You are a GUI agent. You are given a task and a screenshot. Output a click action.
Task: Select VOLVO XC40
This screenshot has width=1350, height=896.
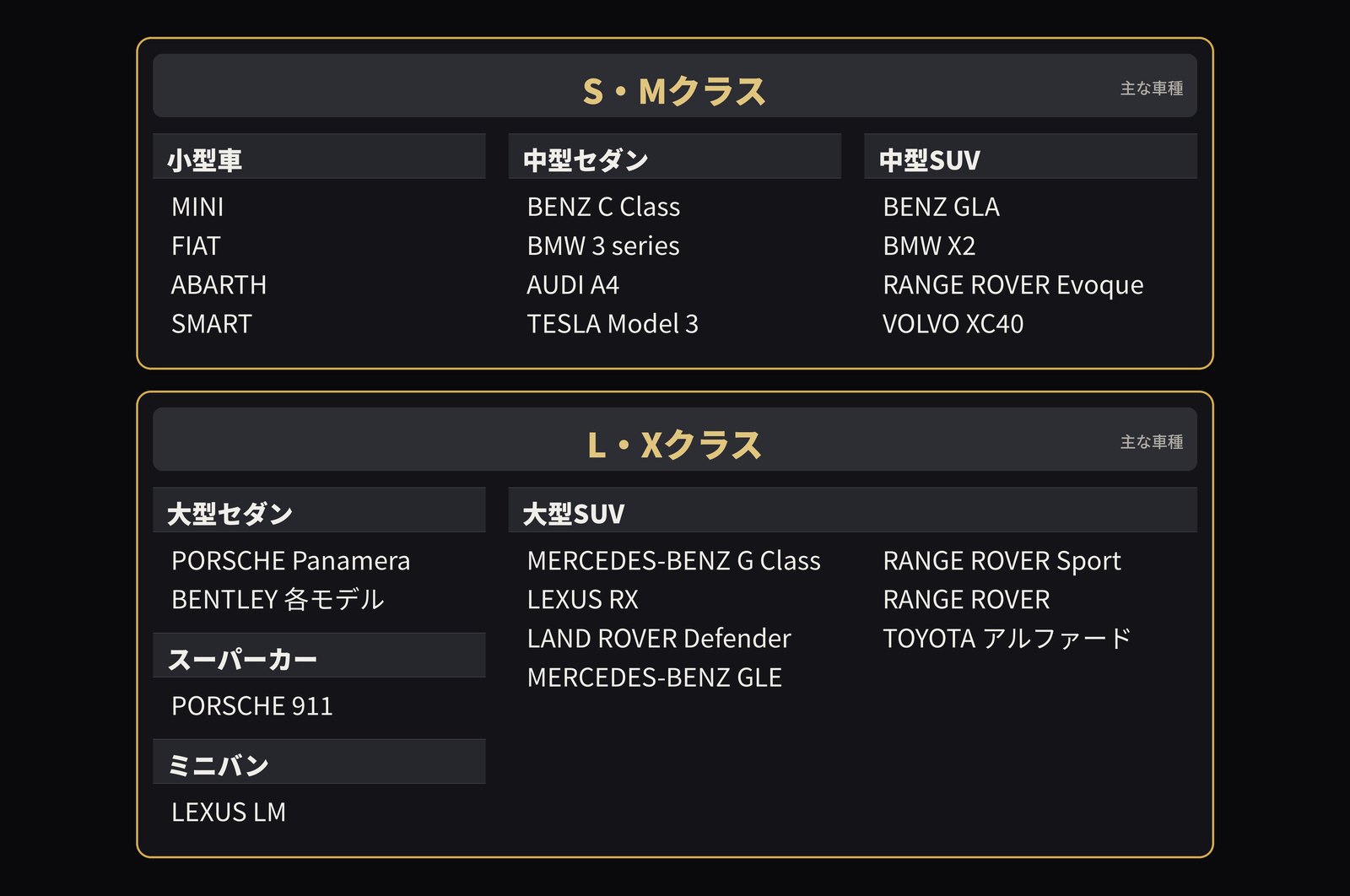[x=953, y=323]
